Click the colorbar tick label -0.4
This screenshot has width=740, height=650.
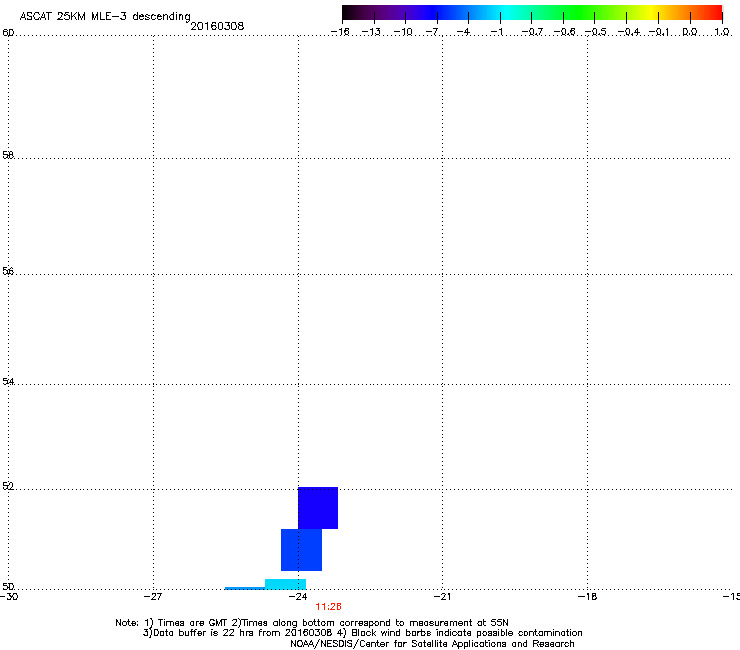coord(629,32)
